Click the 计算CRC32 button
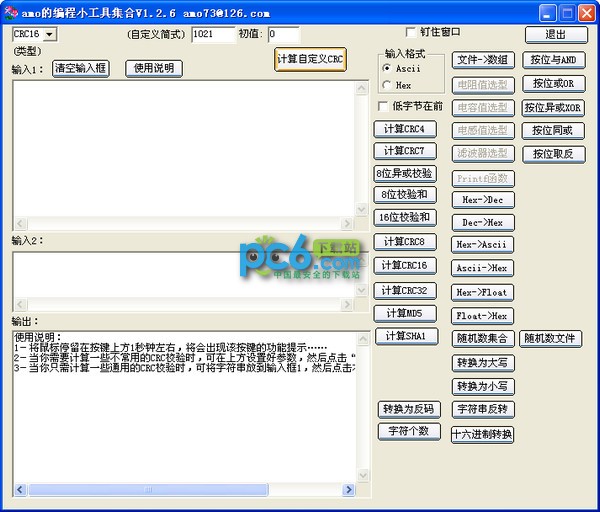Screen dimensions: 600x512 click(404, 291)
